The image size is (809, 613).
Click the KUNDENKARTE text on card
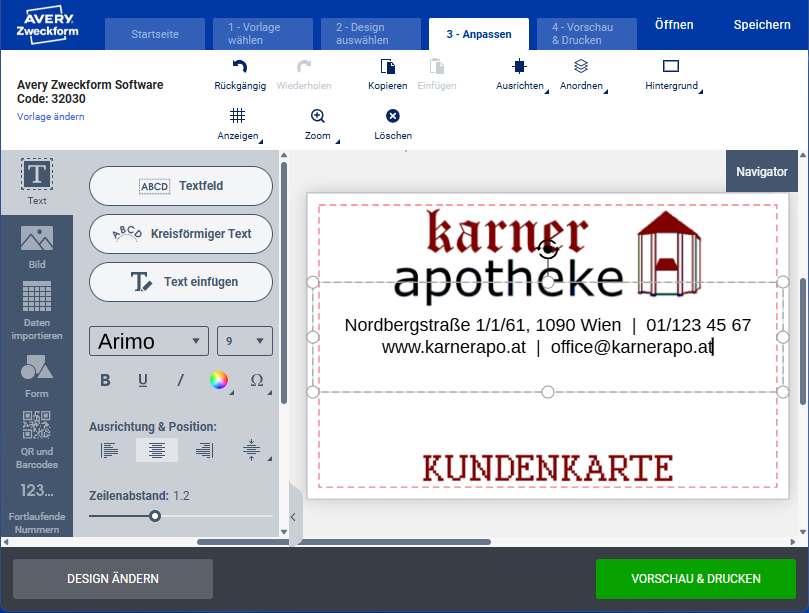click(547, 468)
